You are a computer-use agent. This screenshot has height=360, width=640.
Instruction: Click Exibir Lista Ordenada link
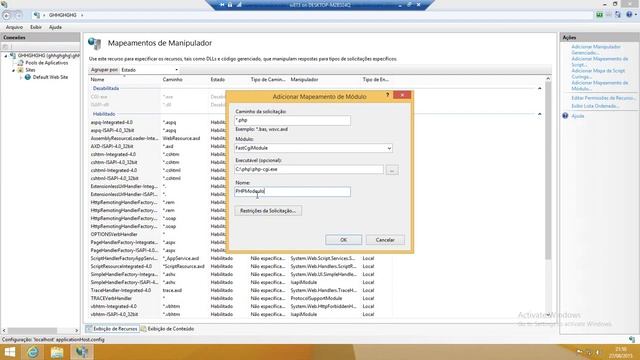(x=595, y=106)
